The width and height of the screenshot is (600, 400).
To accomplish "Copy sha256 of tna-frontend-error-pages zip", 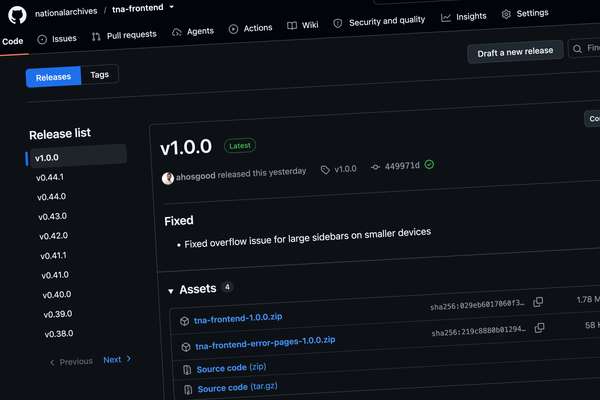I will point(540,328).
